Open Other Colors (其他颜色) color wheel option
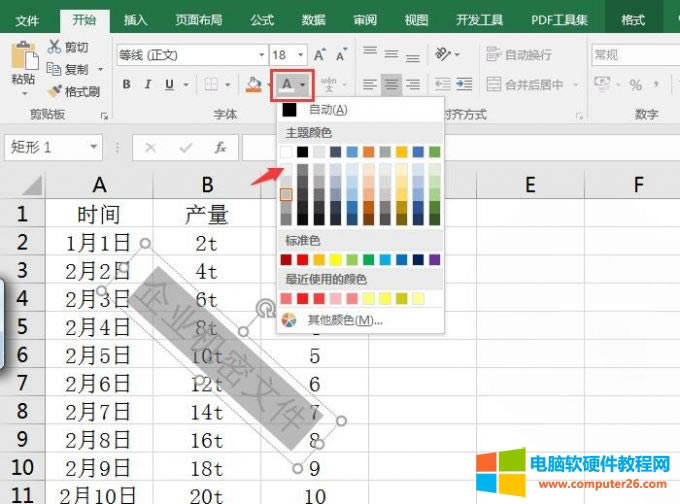This screenshot has width=680, height=504. (290, 320)
